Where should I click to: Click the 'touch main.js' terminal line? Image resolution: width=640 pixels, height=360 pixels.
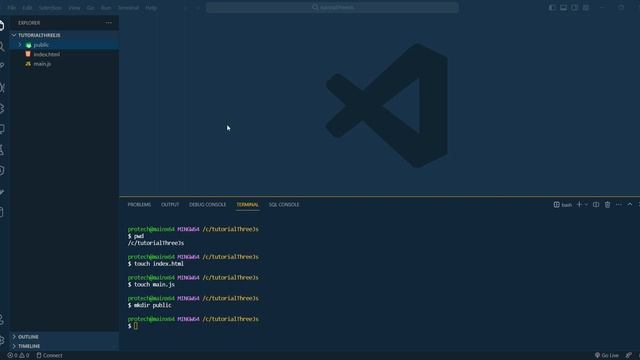pyautogui.click(x=151, y=284)
